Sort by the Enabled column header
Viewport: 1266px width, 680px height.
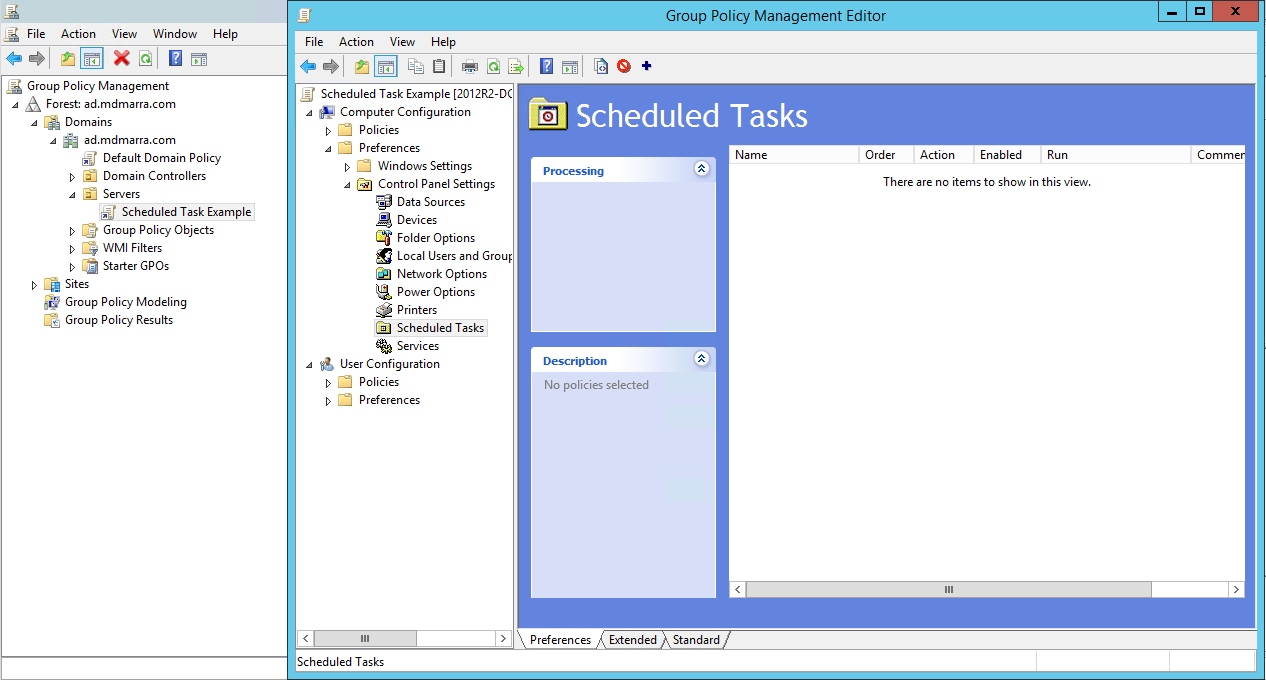pyautogui.click(x=1007, y=155)
